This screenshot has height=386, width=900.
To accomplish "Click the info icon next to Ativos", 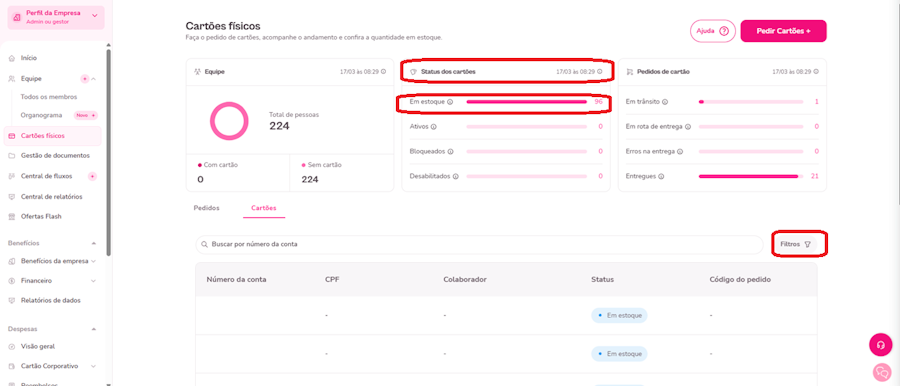I will click(433, 126).
